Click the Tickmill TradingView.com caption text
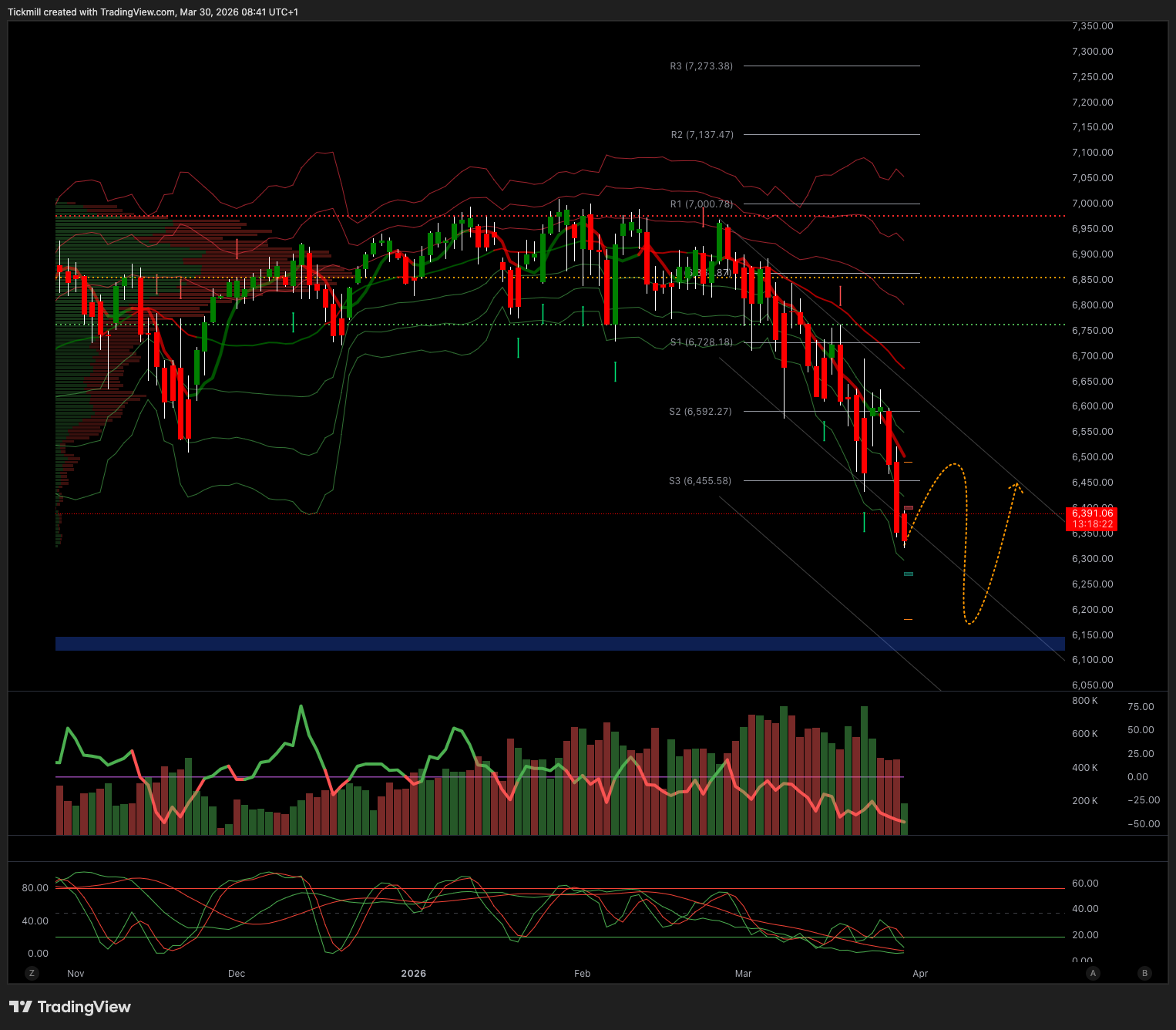Screen dimensions: 1176x1030 153,12
